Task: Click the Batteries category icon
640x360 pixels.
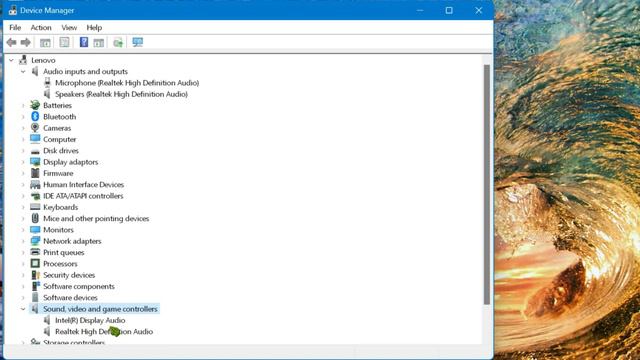Action: pyautogui.click(x=35, y=105)
